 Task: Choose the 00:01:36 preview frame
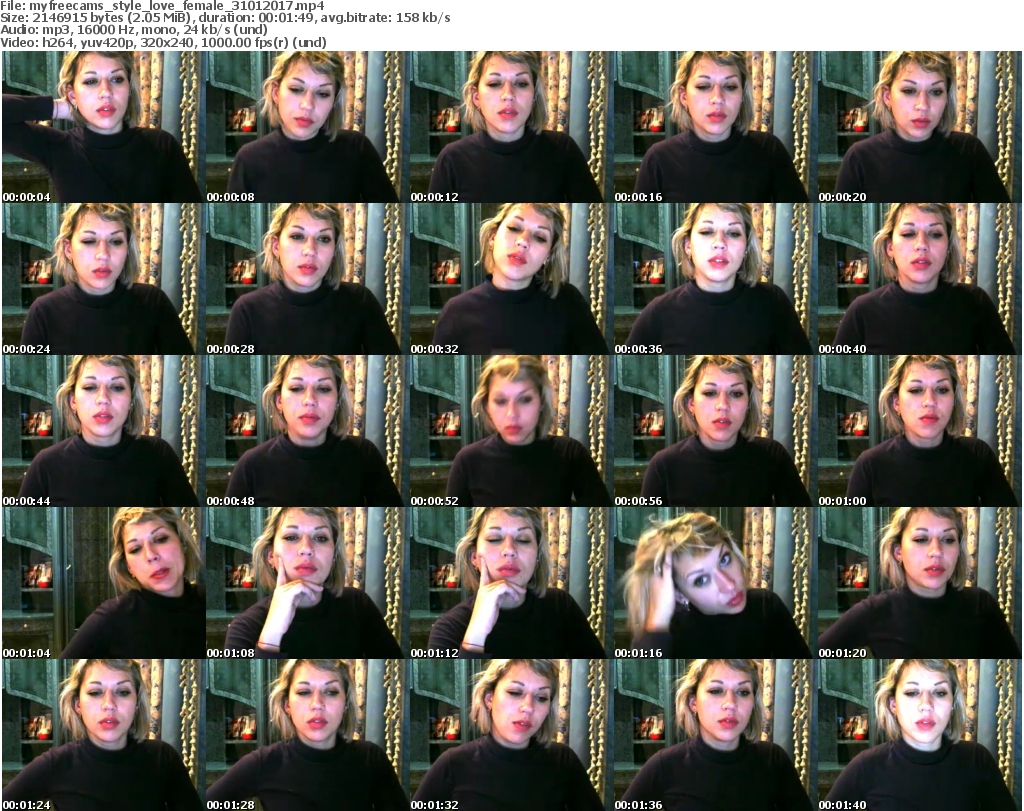coord(714,735)
